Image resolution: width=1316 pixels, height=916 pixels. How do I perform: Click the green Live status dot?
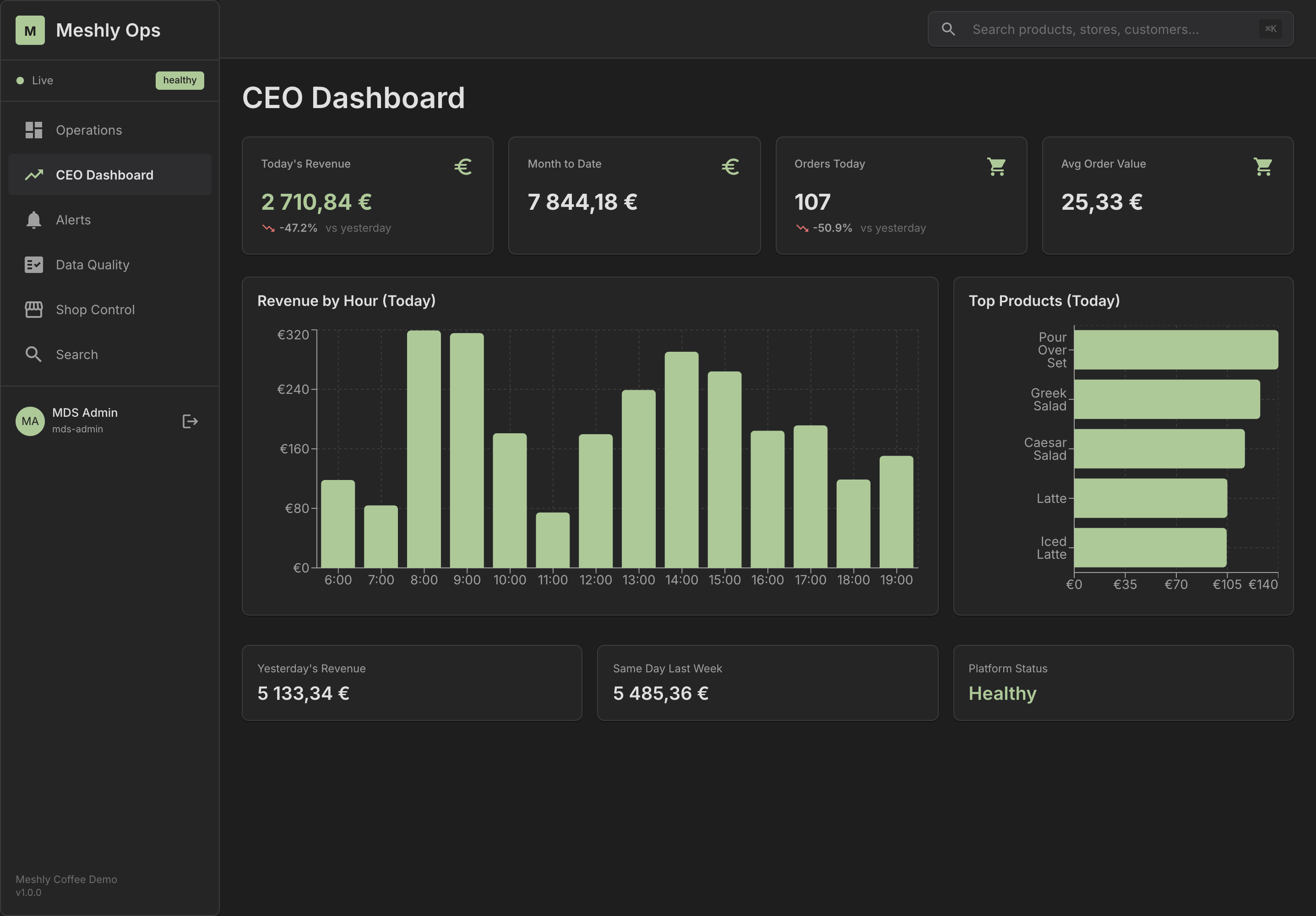(20, 80)
